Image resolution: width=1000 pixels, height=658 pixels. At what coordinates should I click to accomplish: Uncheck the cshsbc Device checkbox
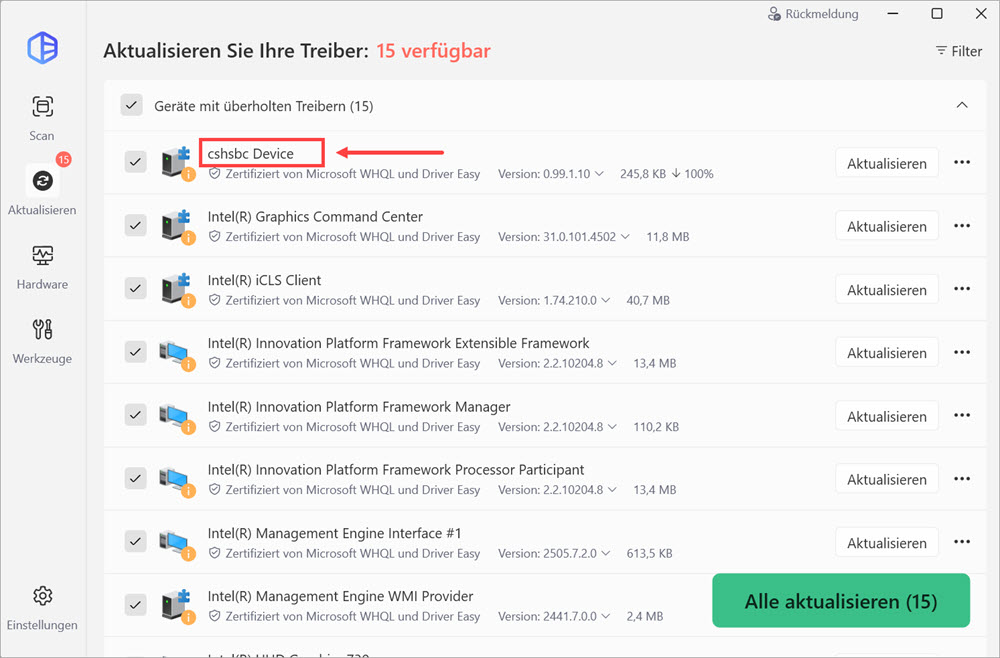pyautogui.click(x=135, y=162)
